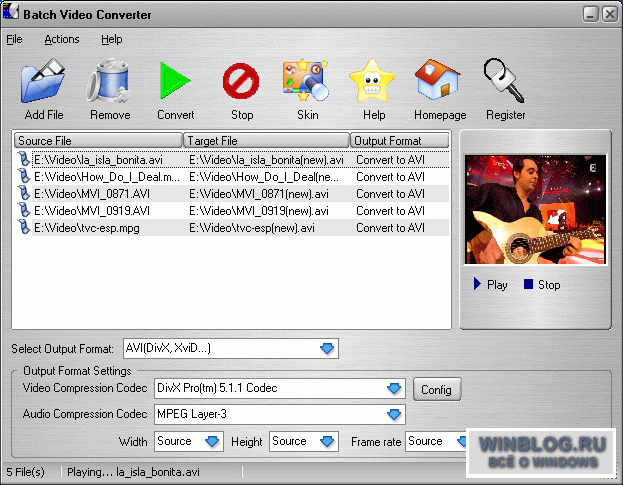Sort by the Output Format column header
Viewport: 623px width, 485px height.
point(399,141)
